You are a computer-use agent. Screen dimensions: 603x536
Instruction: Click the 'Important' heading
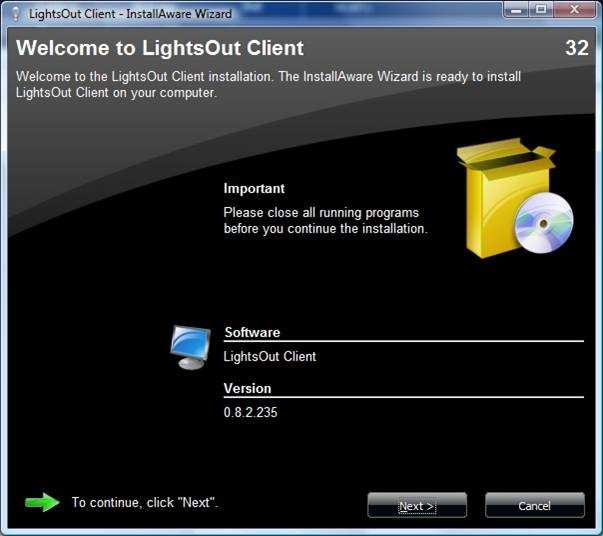coord(254,188)
